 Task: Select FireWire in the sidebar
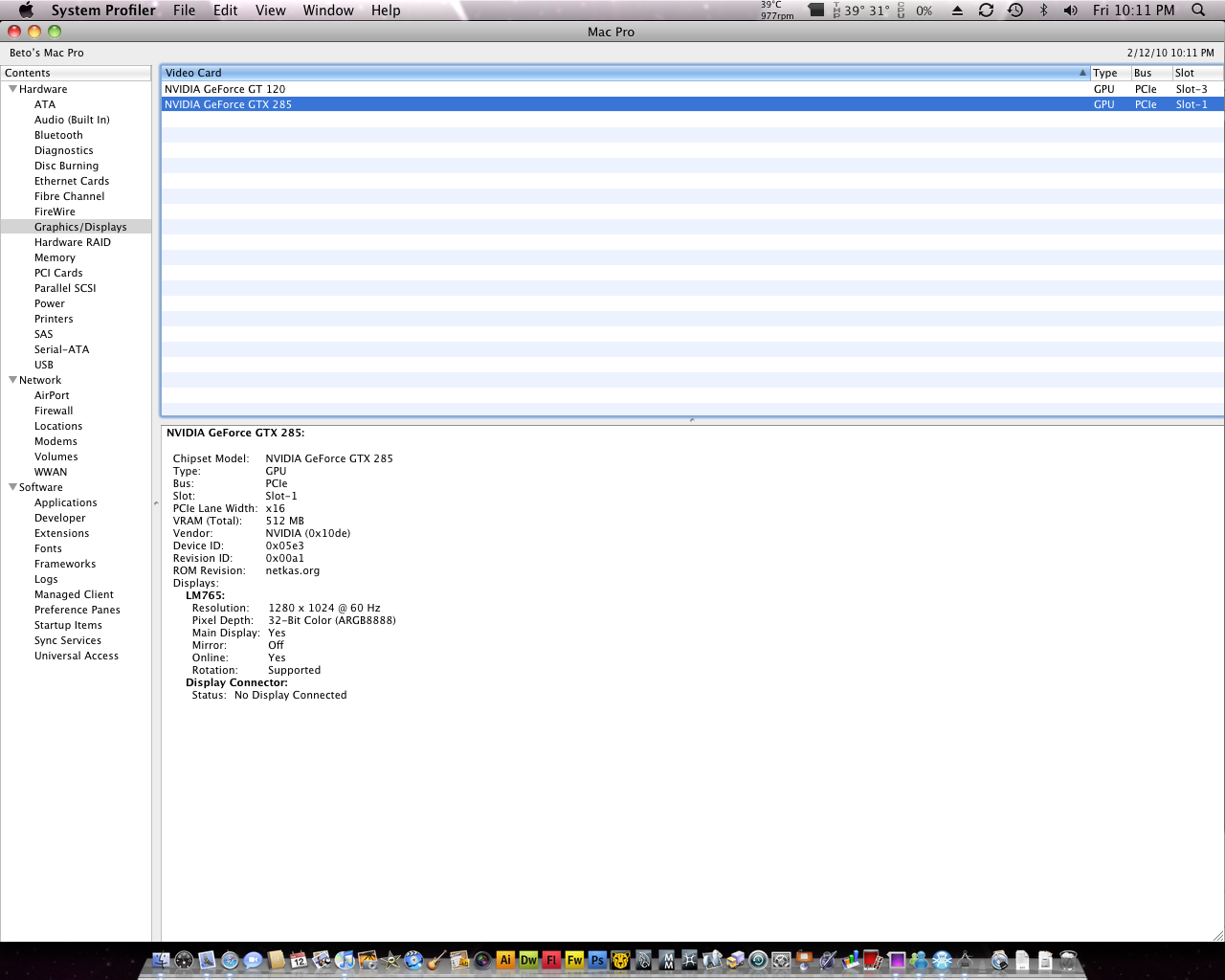click(55, 212)
